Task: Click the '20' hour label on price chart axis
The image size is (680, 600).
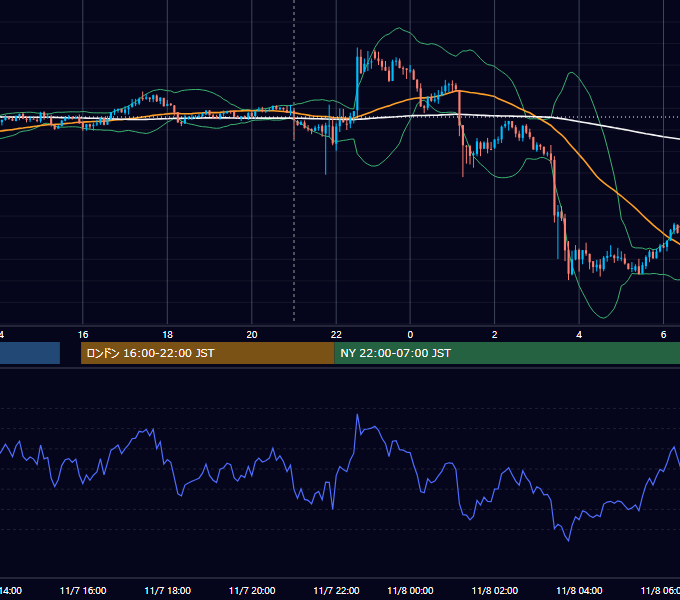Action: coord(252,335)
